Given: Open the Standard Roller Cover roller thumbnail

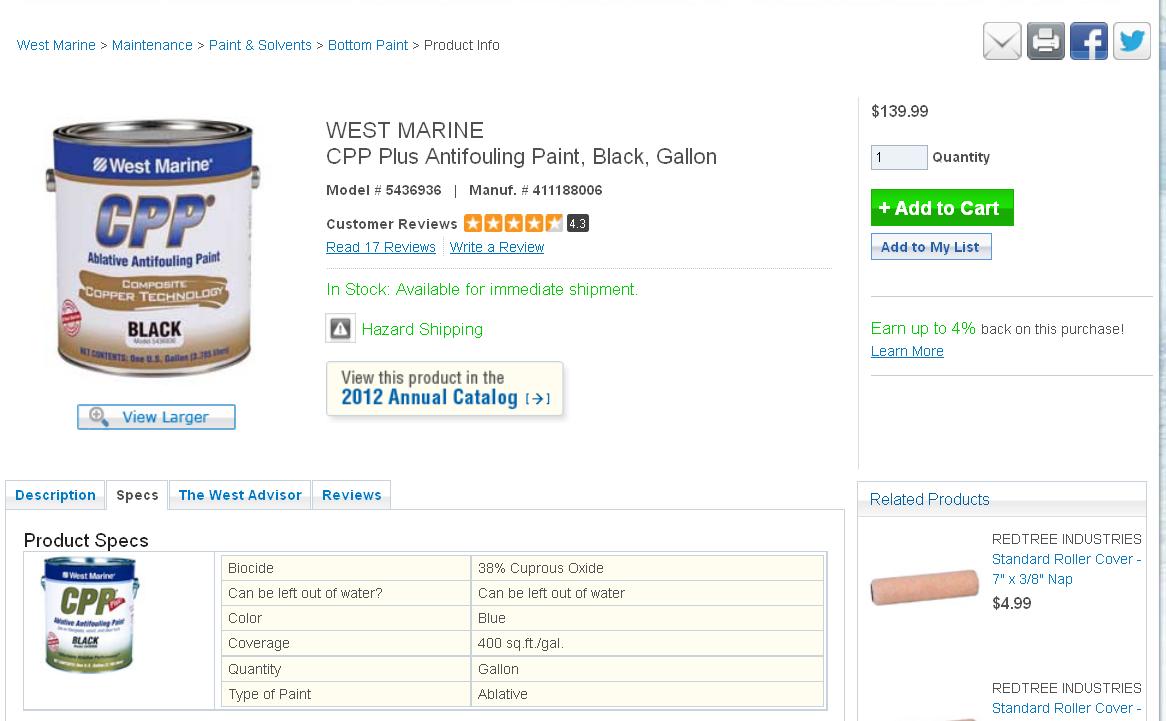Looking at the screenshot, I should 924,586.
